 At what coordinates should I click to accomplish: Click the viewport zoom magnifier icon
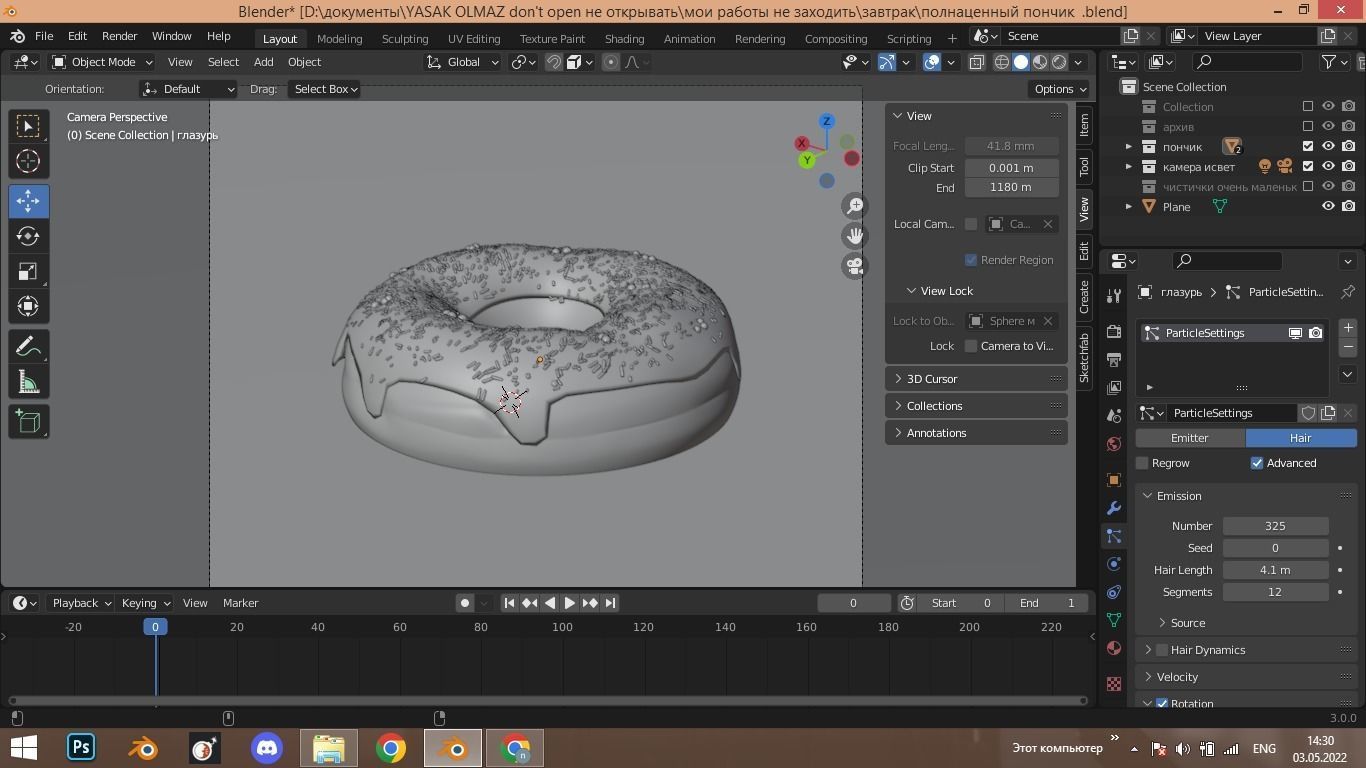coord(854,206)
